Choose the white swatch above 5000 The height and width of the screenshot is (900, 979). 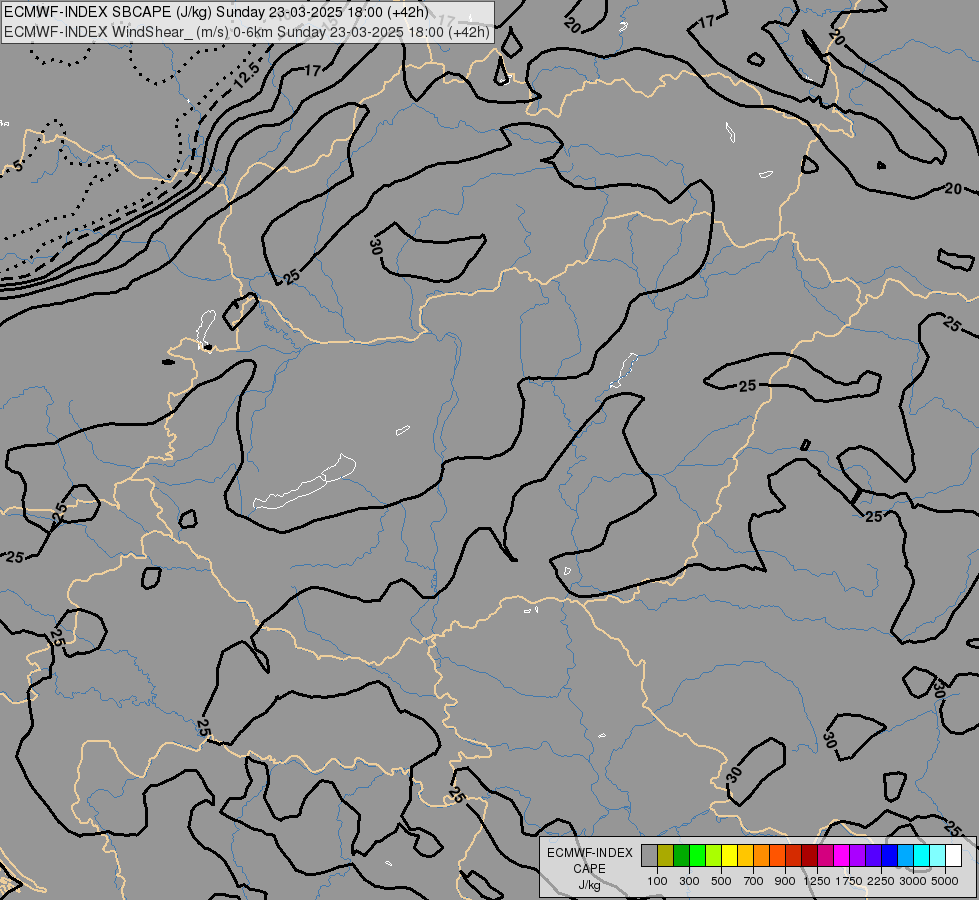click(x=954, y=856)
